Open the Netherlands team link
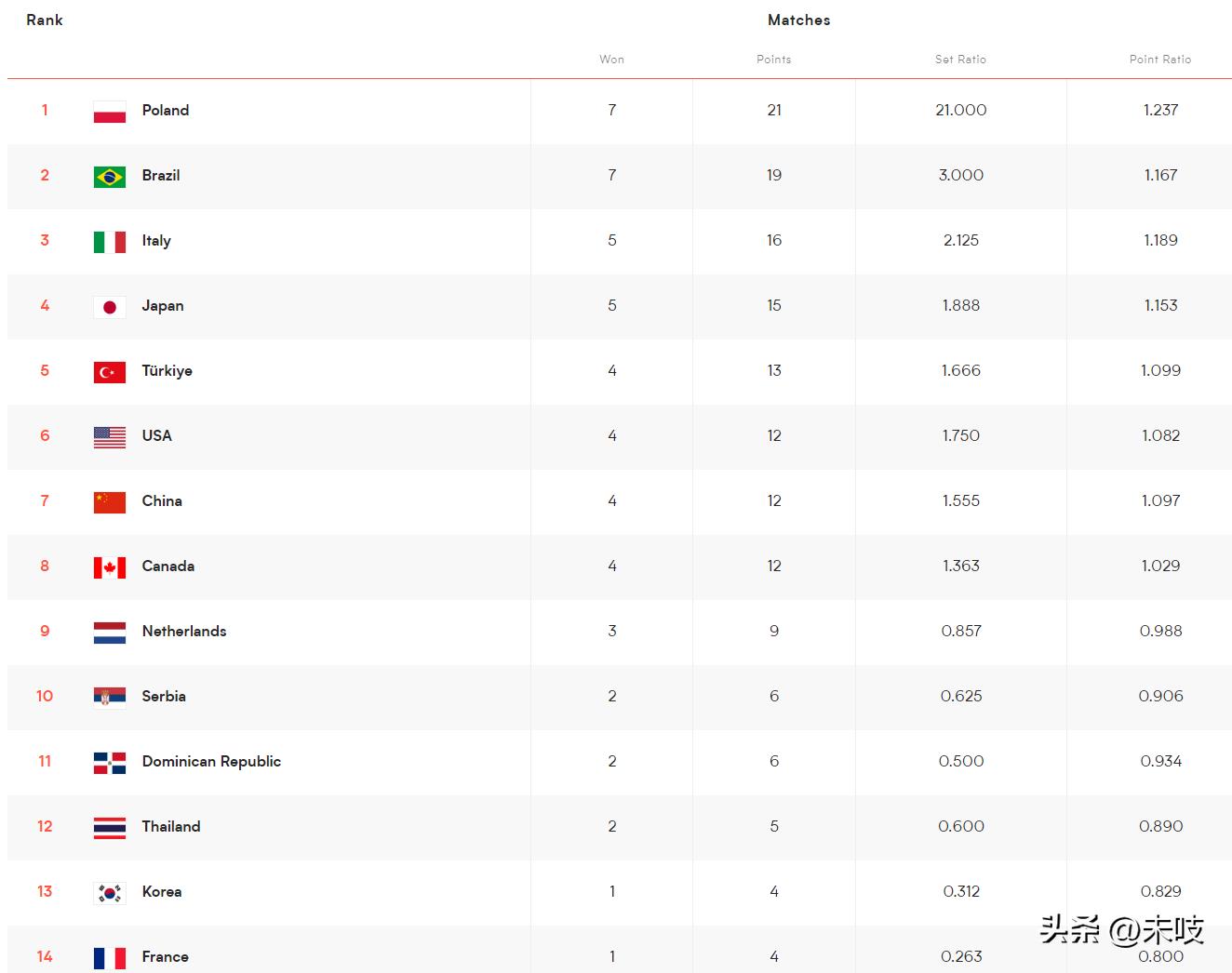This screenshot has height=973, width=1232. click(184, 631)
